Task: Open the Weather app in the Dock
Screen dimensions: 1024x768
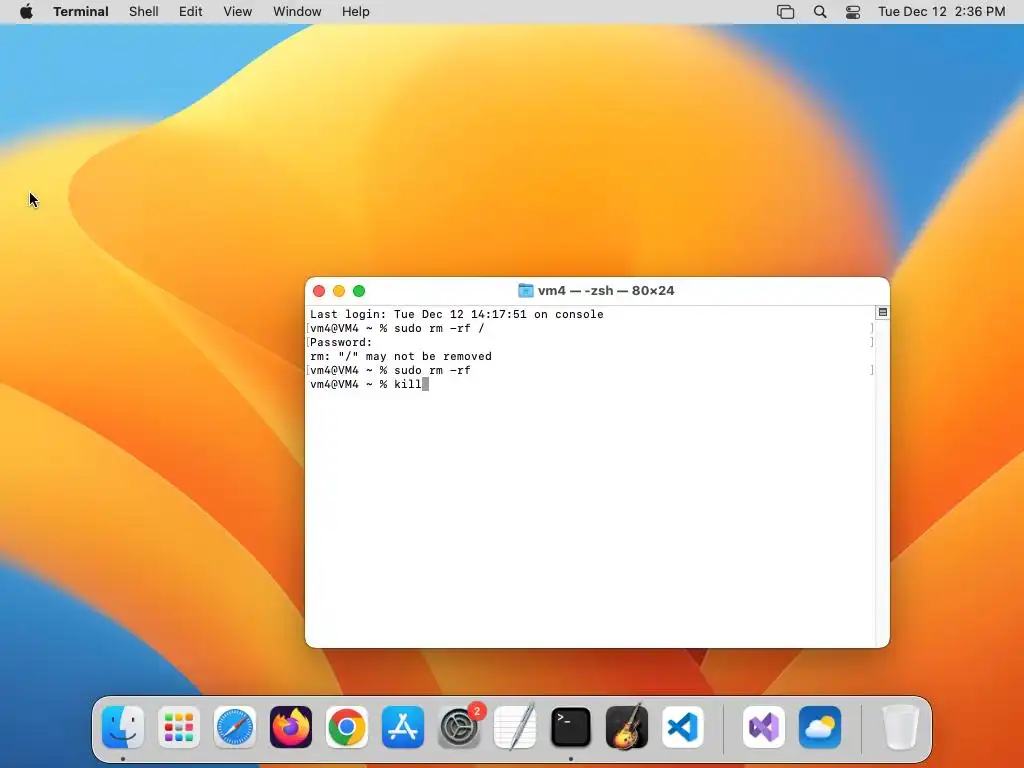Action: click(820, 727)
